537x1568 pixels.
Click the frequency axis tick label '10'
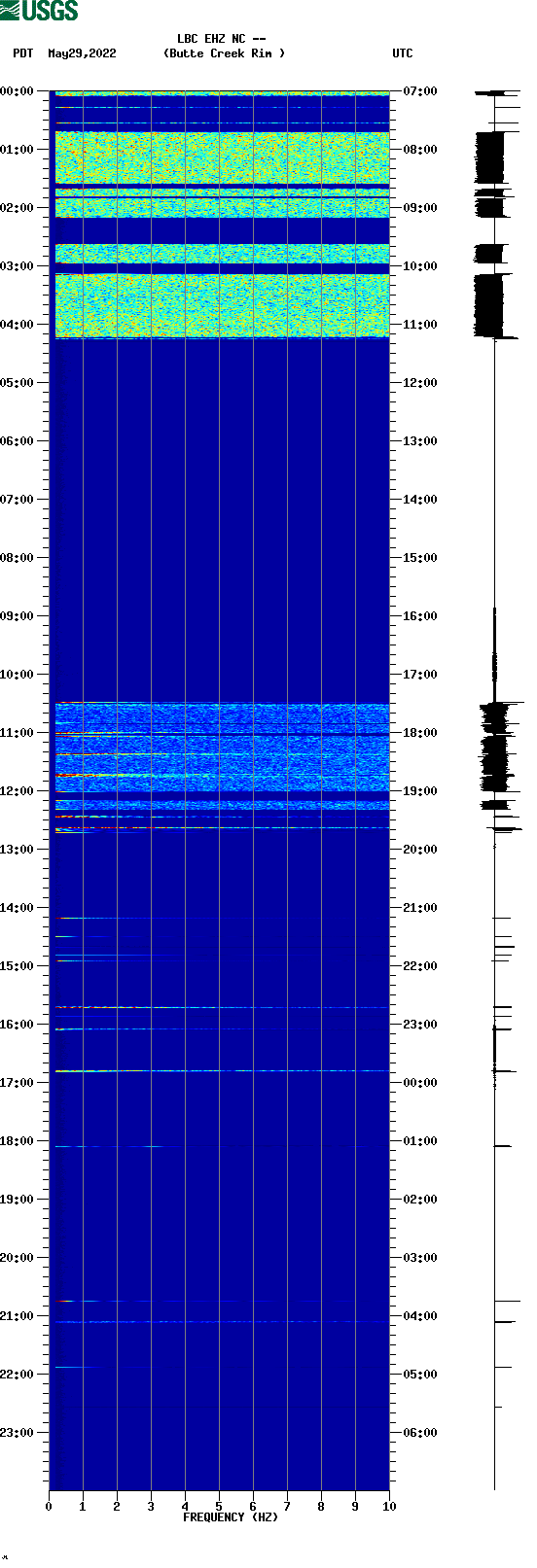[389, 1507]
